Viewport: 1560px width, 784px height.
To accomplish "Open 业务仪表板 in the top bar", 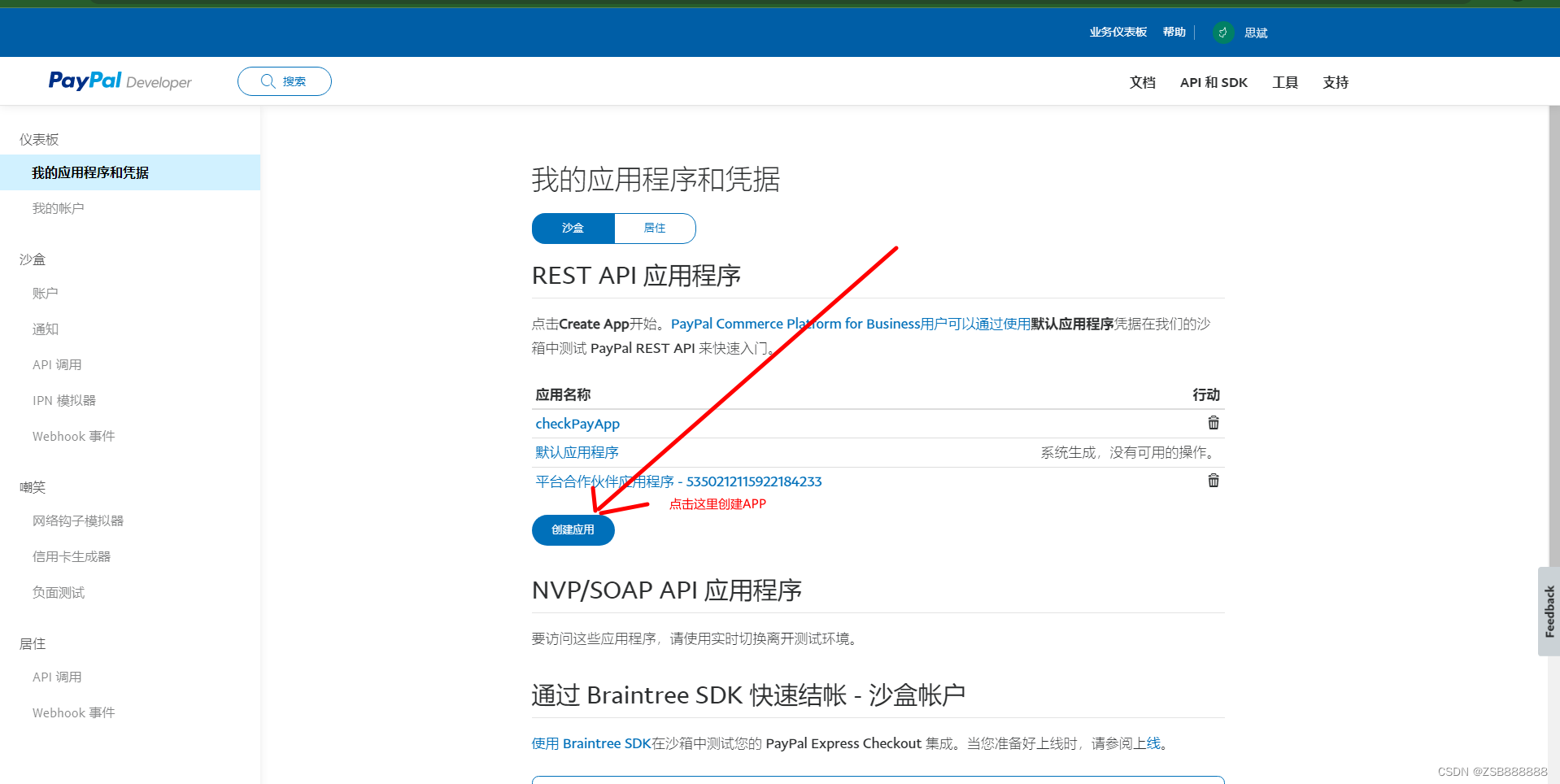I will (1118, 33).
